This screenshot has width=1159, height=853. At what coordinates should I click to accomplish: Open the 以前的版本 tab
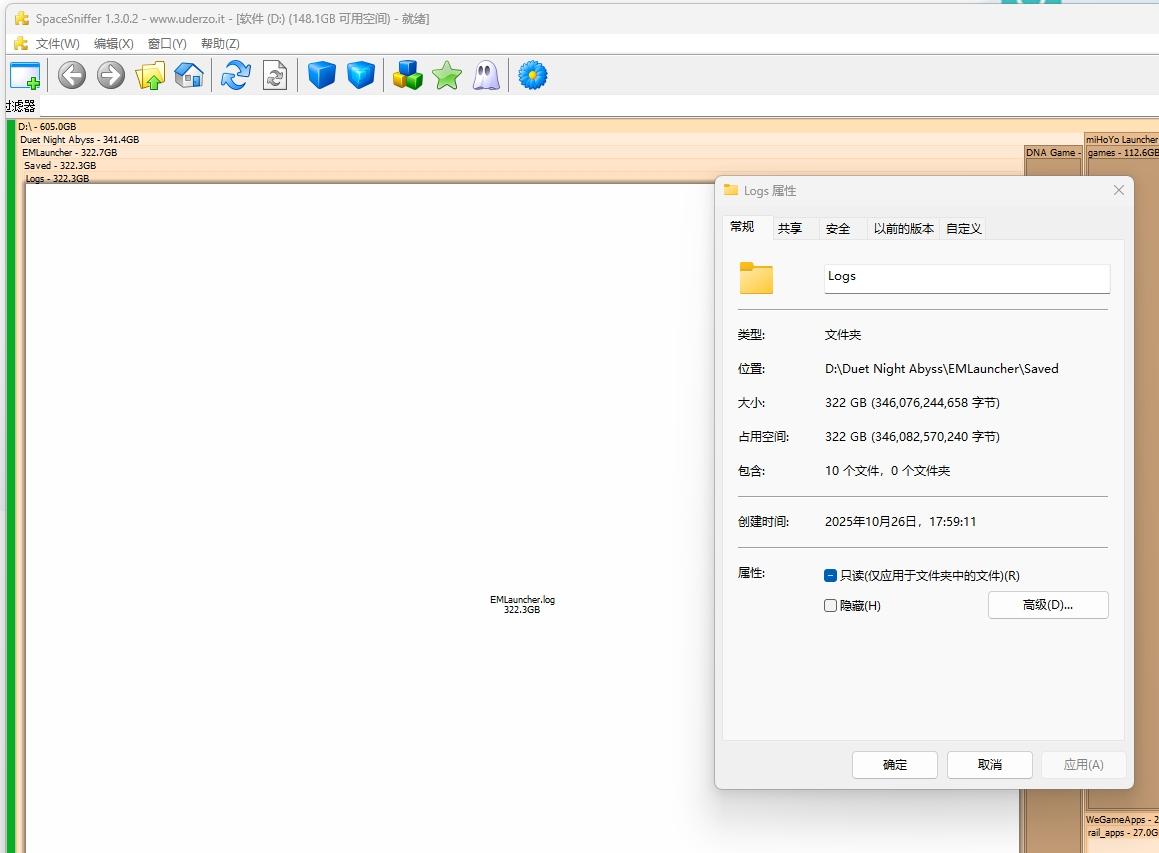coord(903,229)
